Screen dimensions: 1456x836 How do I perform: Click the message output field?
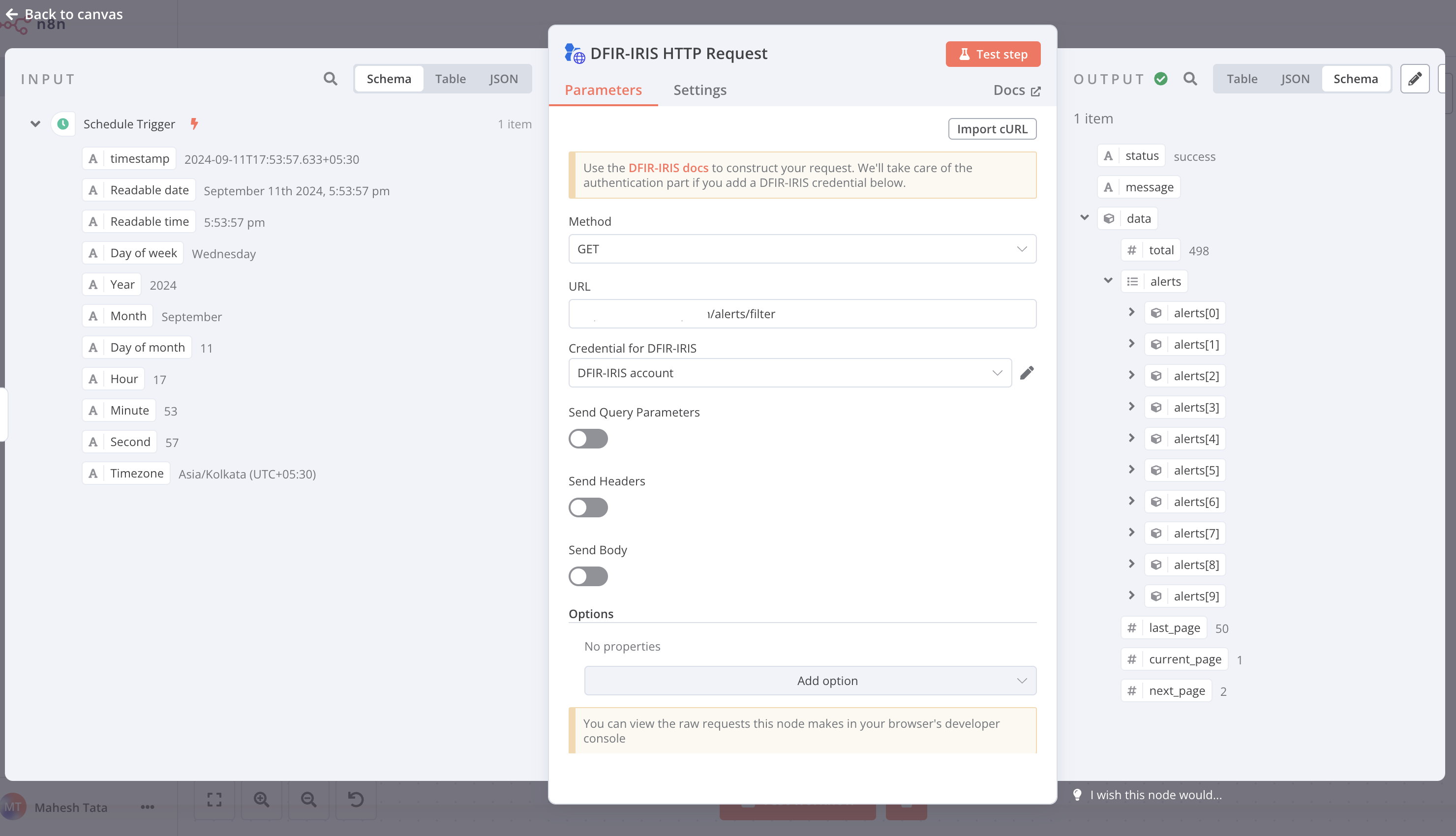[1139, 187]
